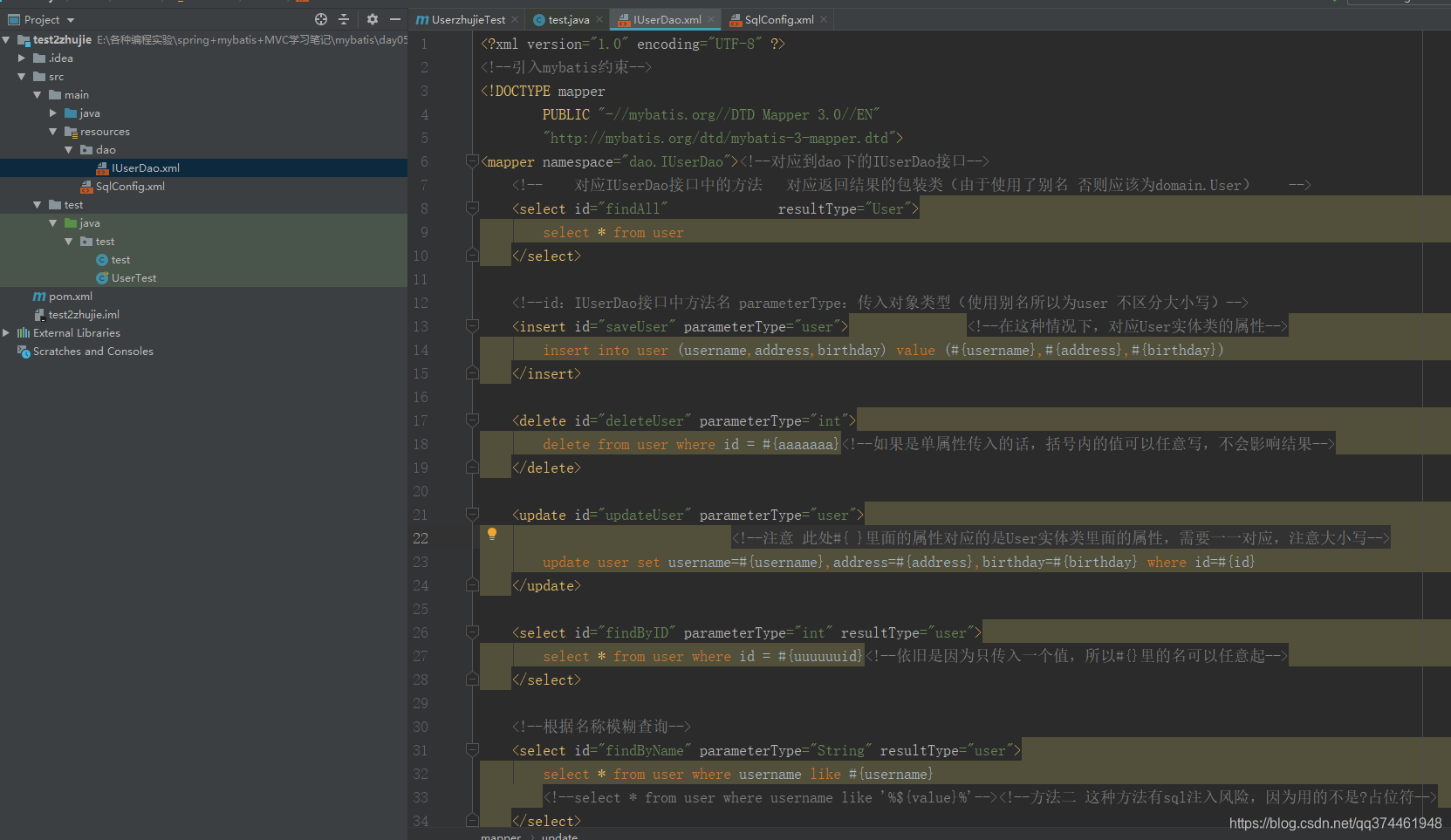Viewport: 1451px width, 840px height.
Task: Collapse the resources folder
Action: click(x=53, y=132)
